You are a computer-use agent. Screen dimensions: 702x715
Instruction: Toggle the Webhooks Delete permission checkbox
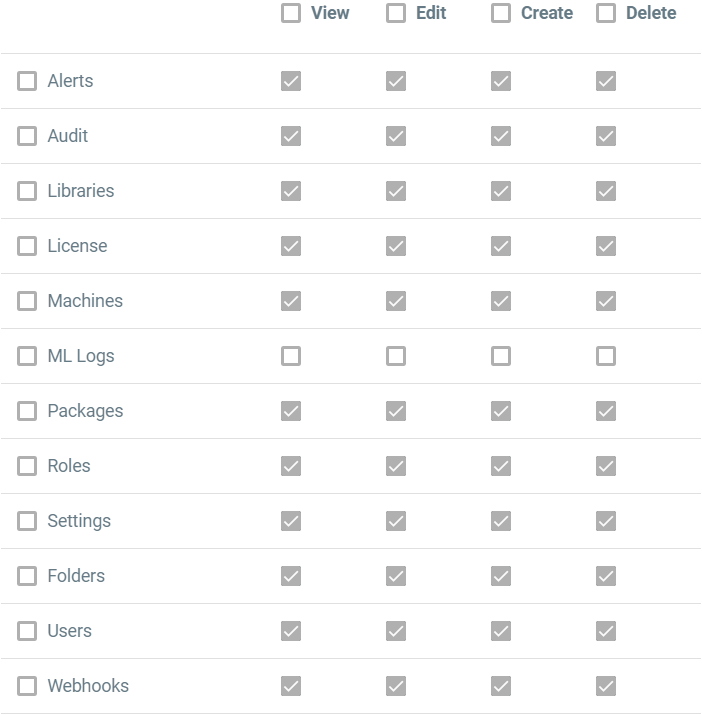[x=606, y=686]
